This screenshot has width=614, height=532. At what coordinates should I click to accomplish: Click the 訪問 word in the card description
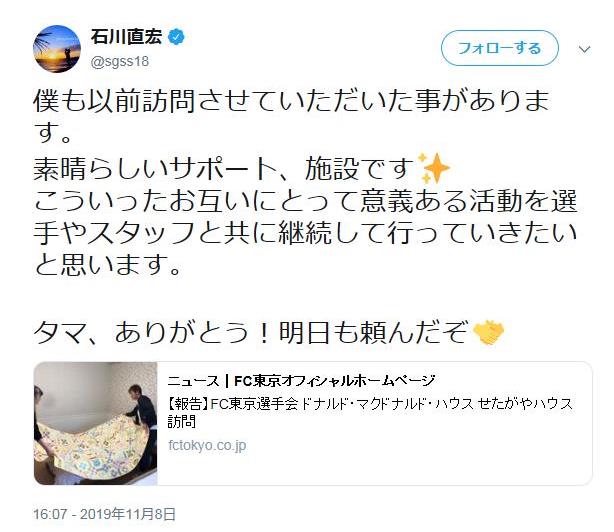(x=182, y=422)
